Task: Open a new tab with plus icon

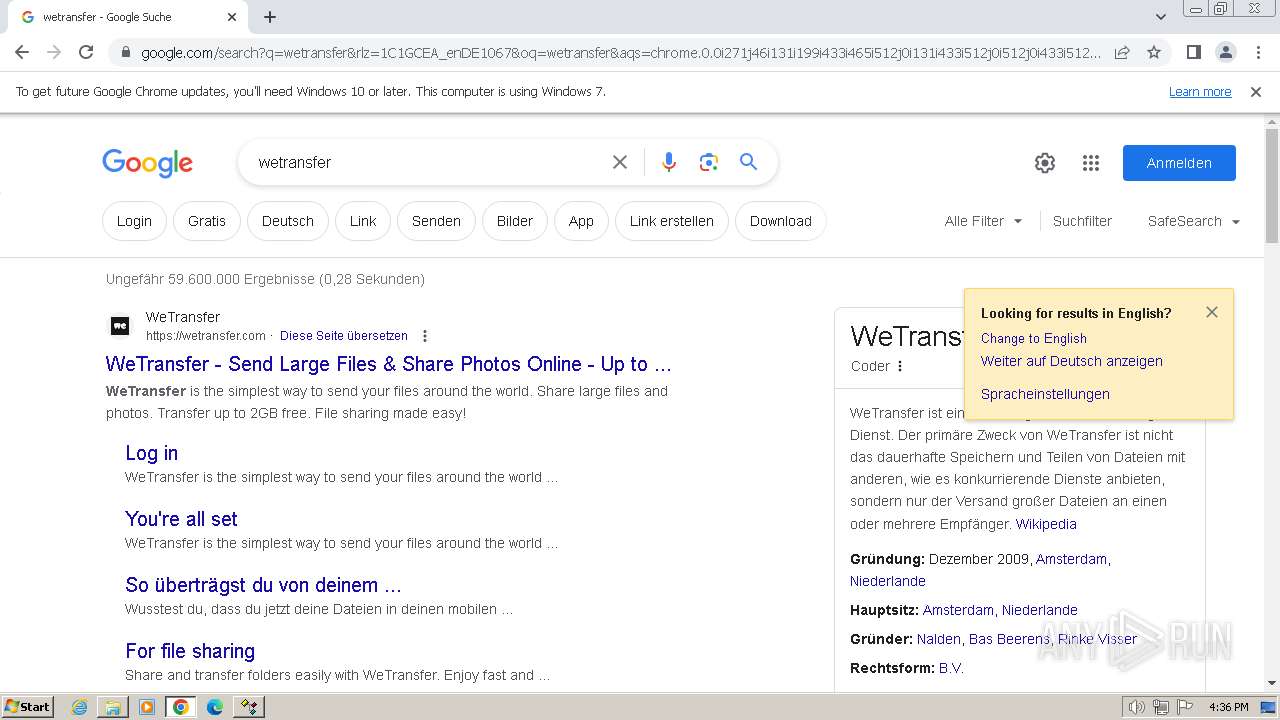Action: click(x=270, y=17)
